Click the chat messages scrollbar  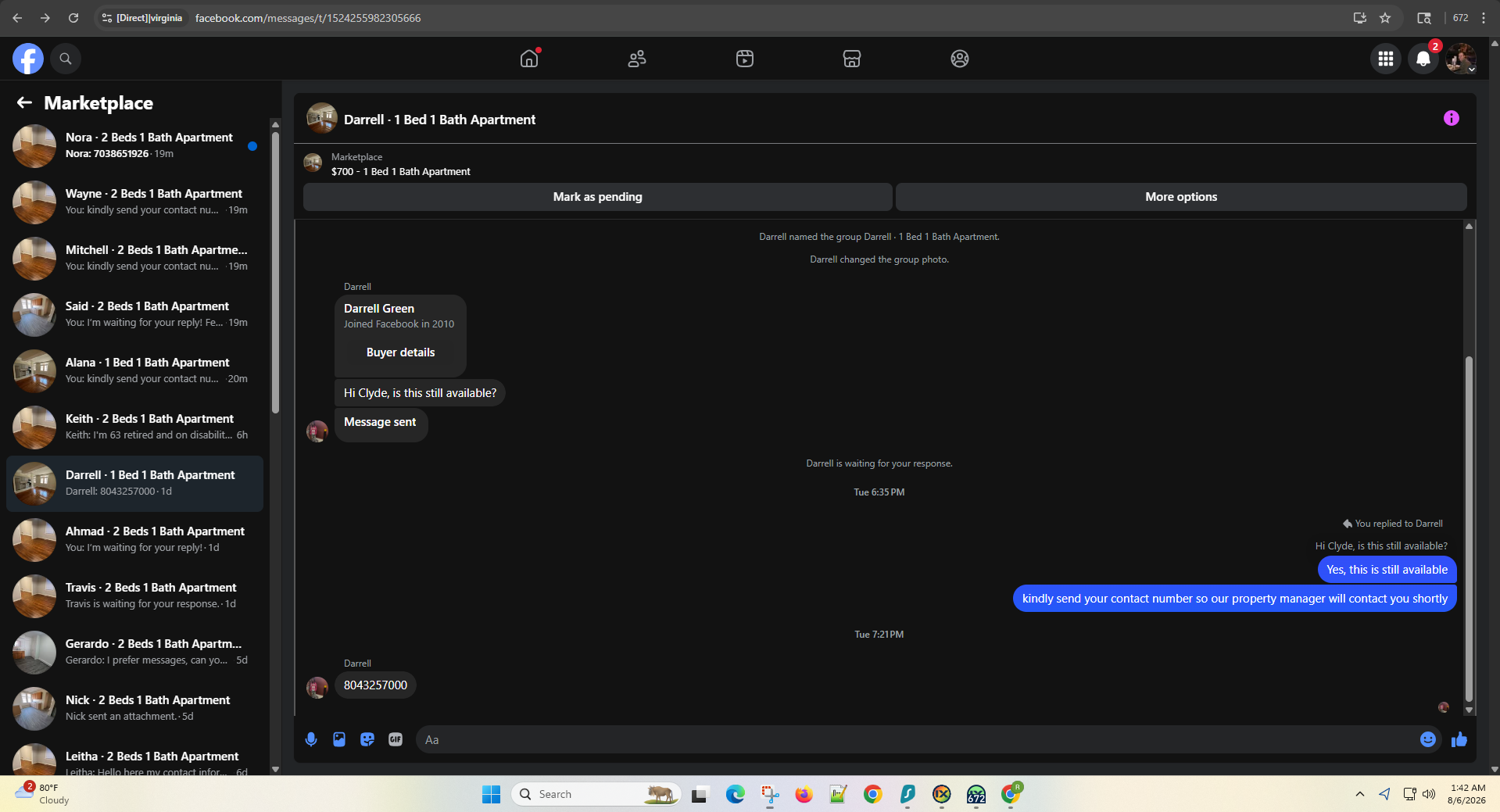pyautogui.click(x=1469, y=529)
